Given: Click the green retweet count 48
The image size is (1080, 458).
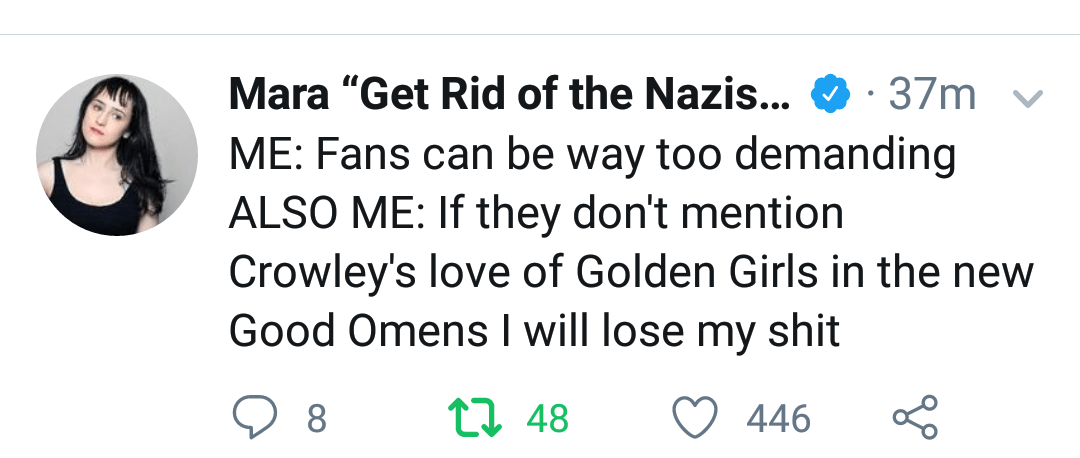Looking at the screenshot, I should click(x=547, y=418).
